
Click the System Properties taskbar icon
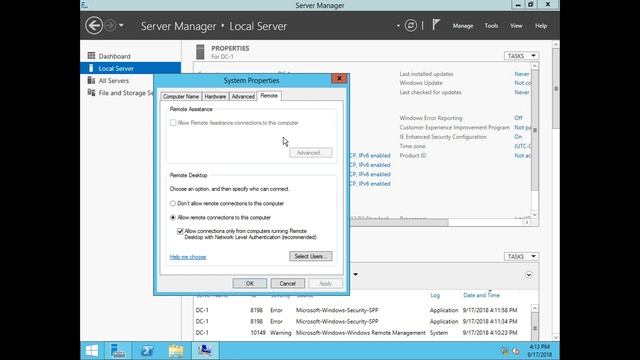pos(205,351)
